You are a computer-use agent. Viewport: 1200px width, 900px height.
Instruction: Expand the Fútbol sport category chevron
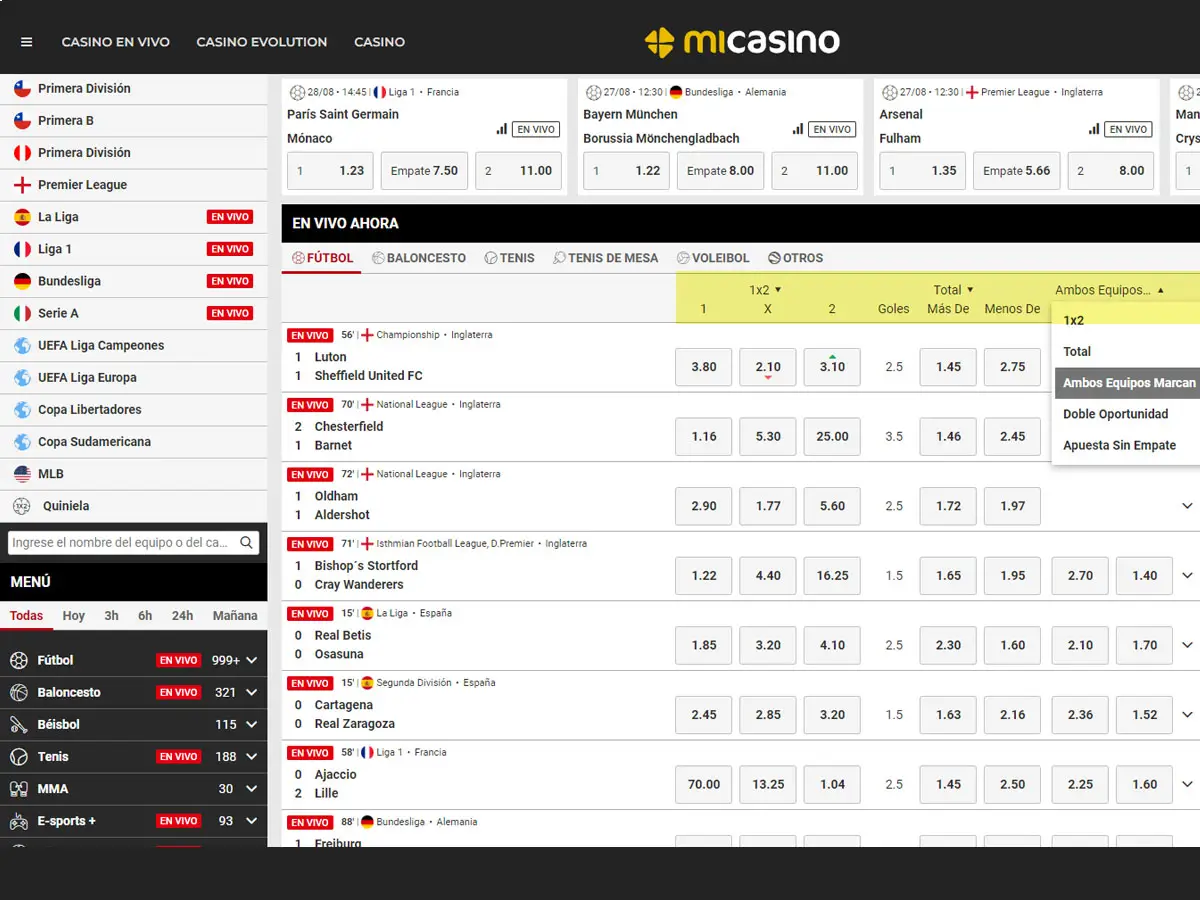(x=252, y=660)
